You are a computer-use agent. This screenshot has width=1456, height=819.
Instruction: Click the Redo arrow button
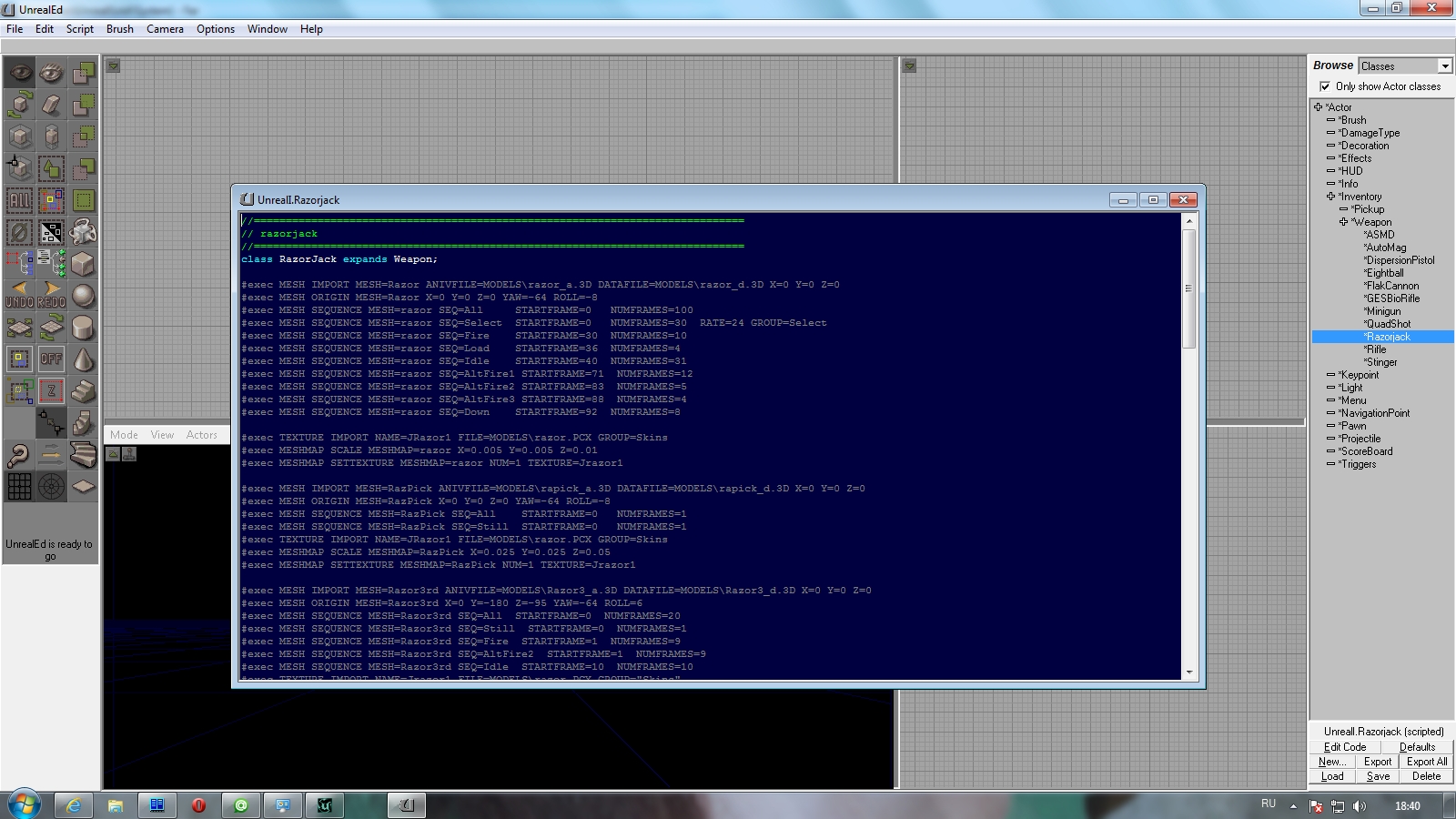(x=52, y=296)
